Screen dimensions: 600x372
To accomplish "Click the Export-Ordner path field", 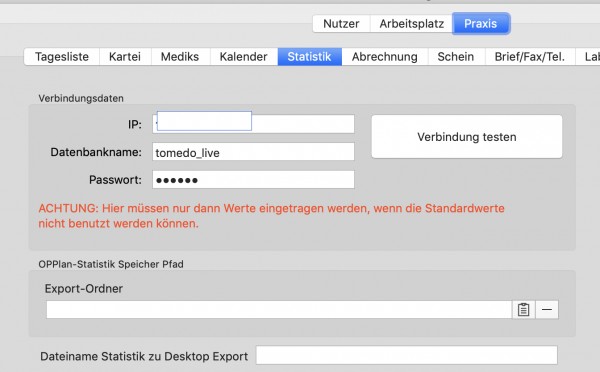I will pyautogui.click(x=279, y=309).
